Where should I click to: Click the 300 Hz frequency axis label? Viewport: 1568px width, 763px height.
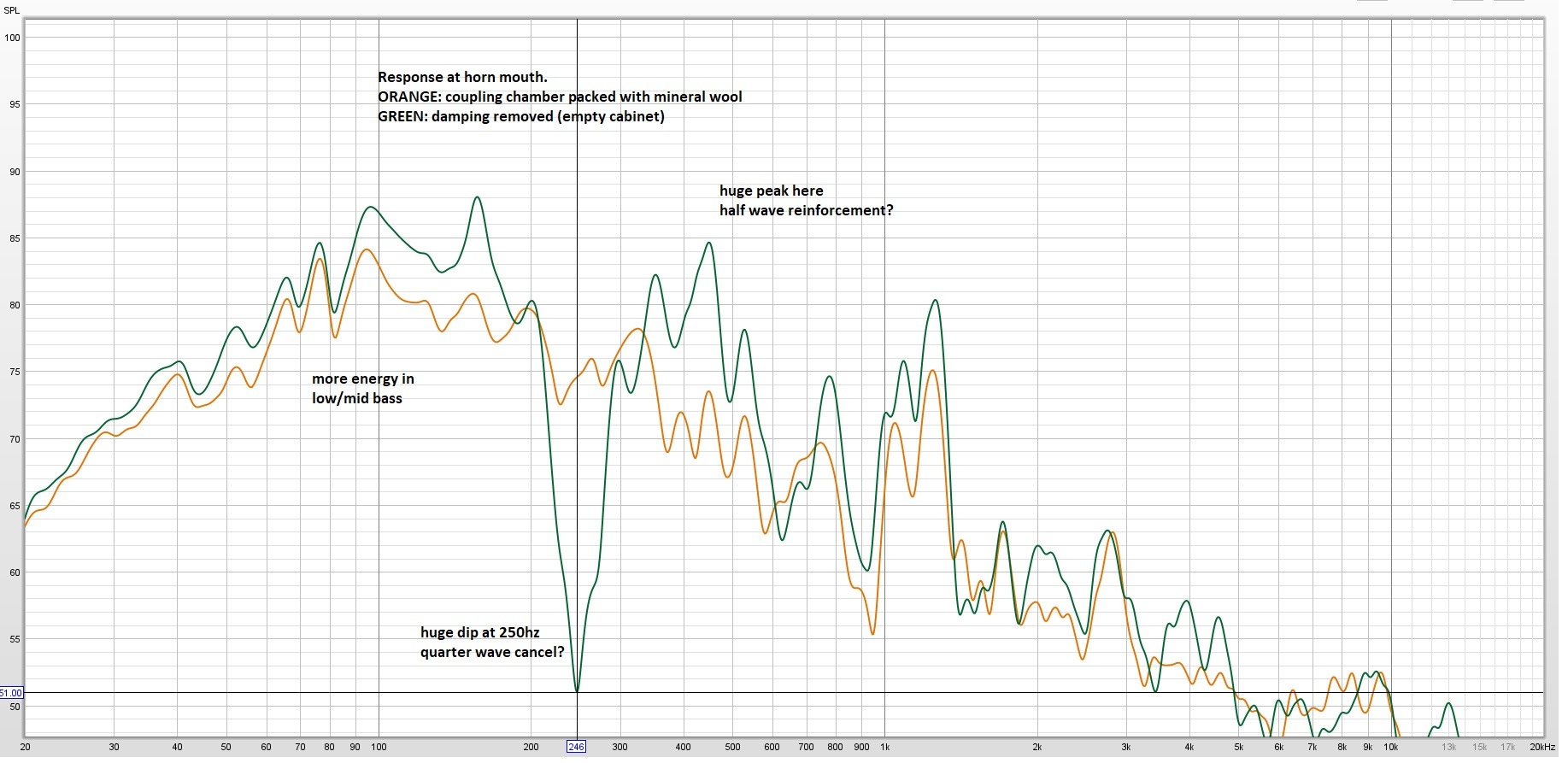(x=620, y=747)
